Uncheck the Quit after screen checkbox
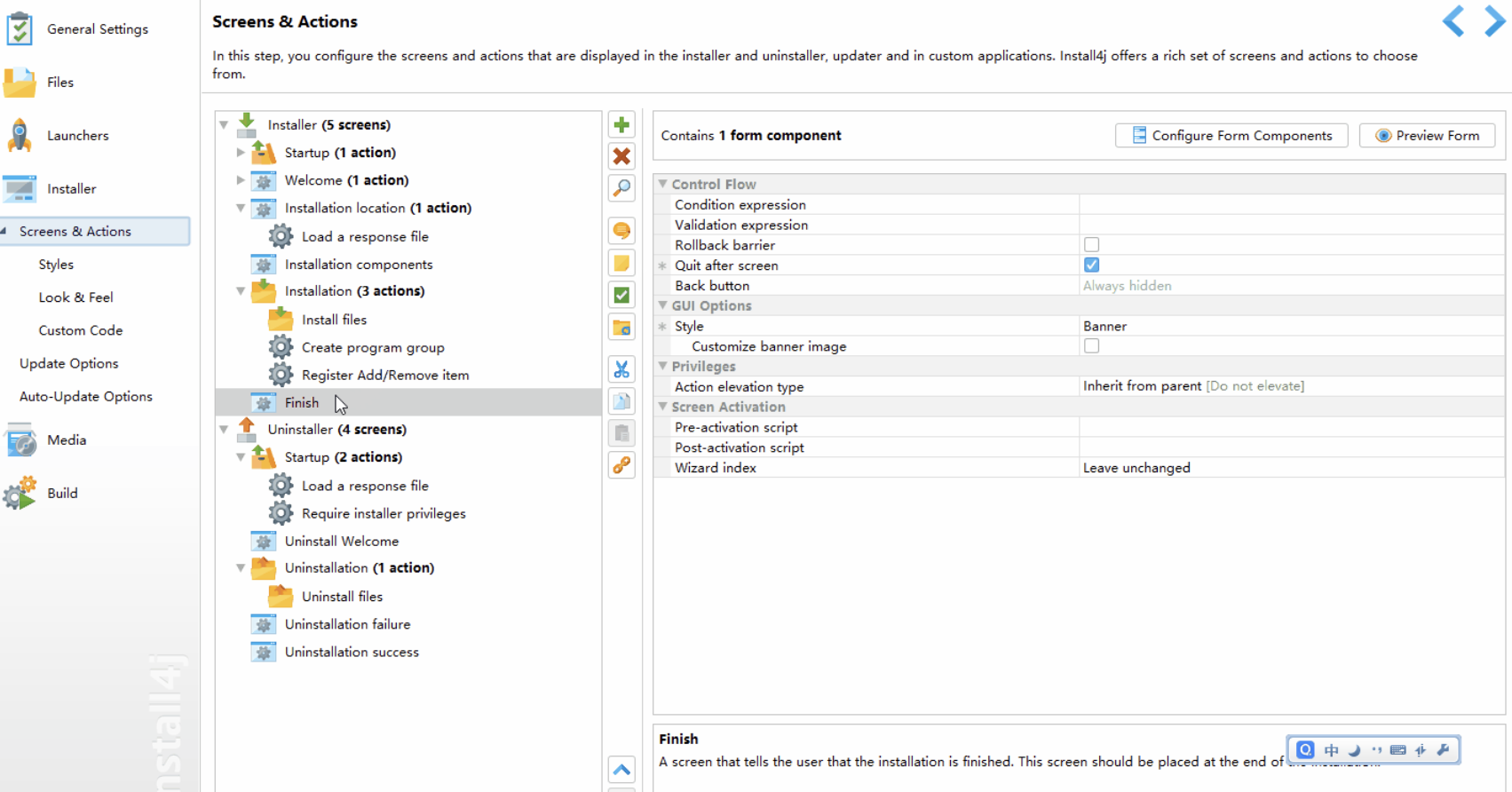 pyautogui.click(x=1091, y=265)
